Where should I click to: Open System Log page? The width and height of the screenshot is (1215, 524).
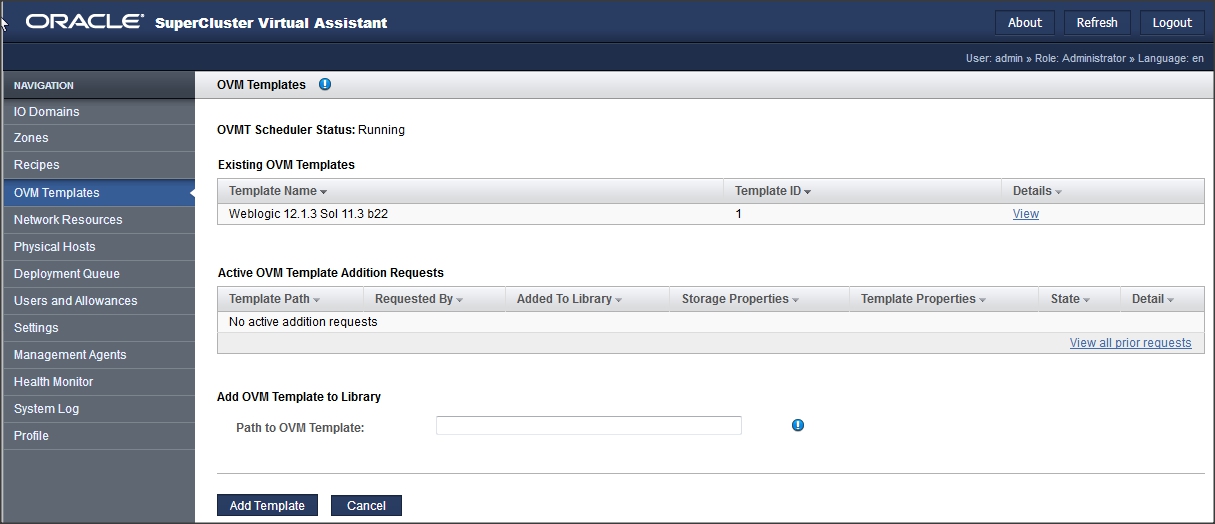click(98, 409)
